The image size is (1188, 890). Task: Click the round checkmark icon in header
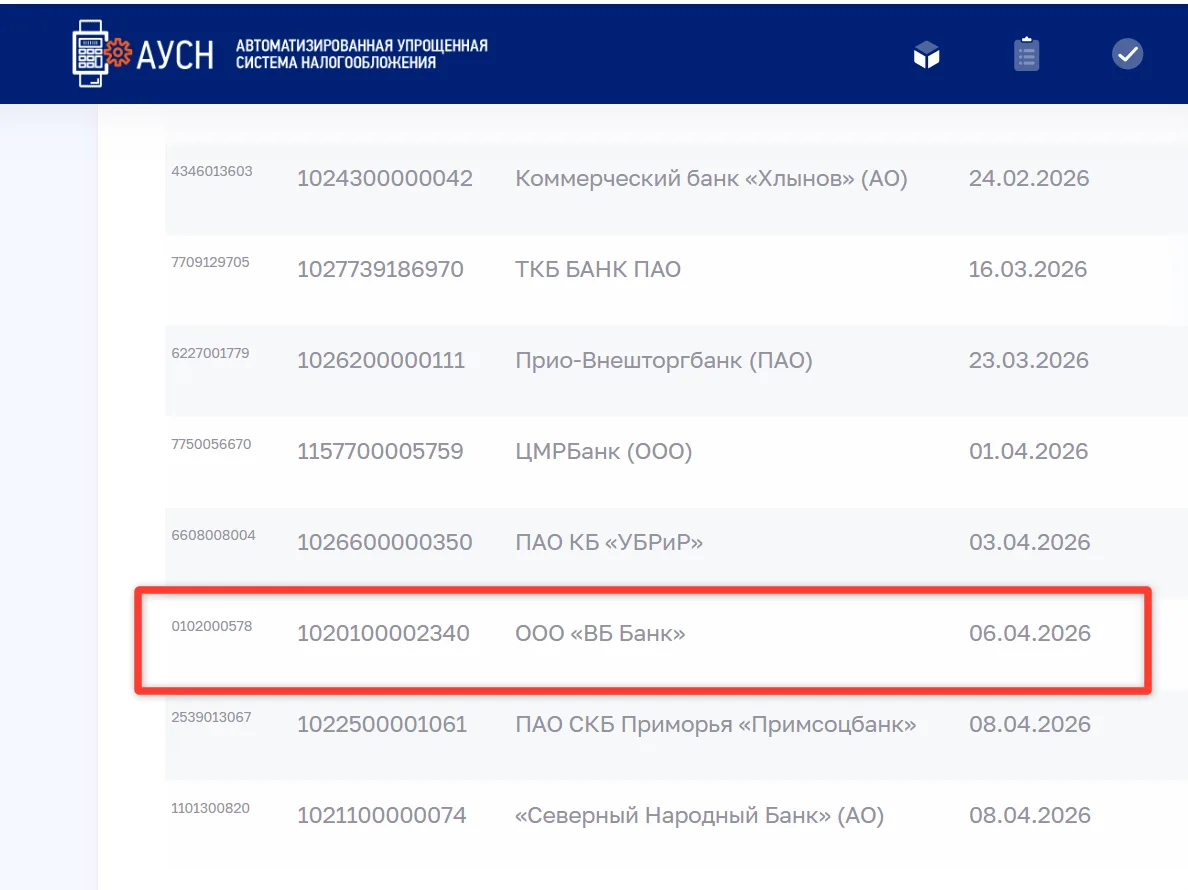click(x=1127, y=54)
